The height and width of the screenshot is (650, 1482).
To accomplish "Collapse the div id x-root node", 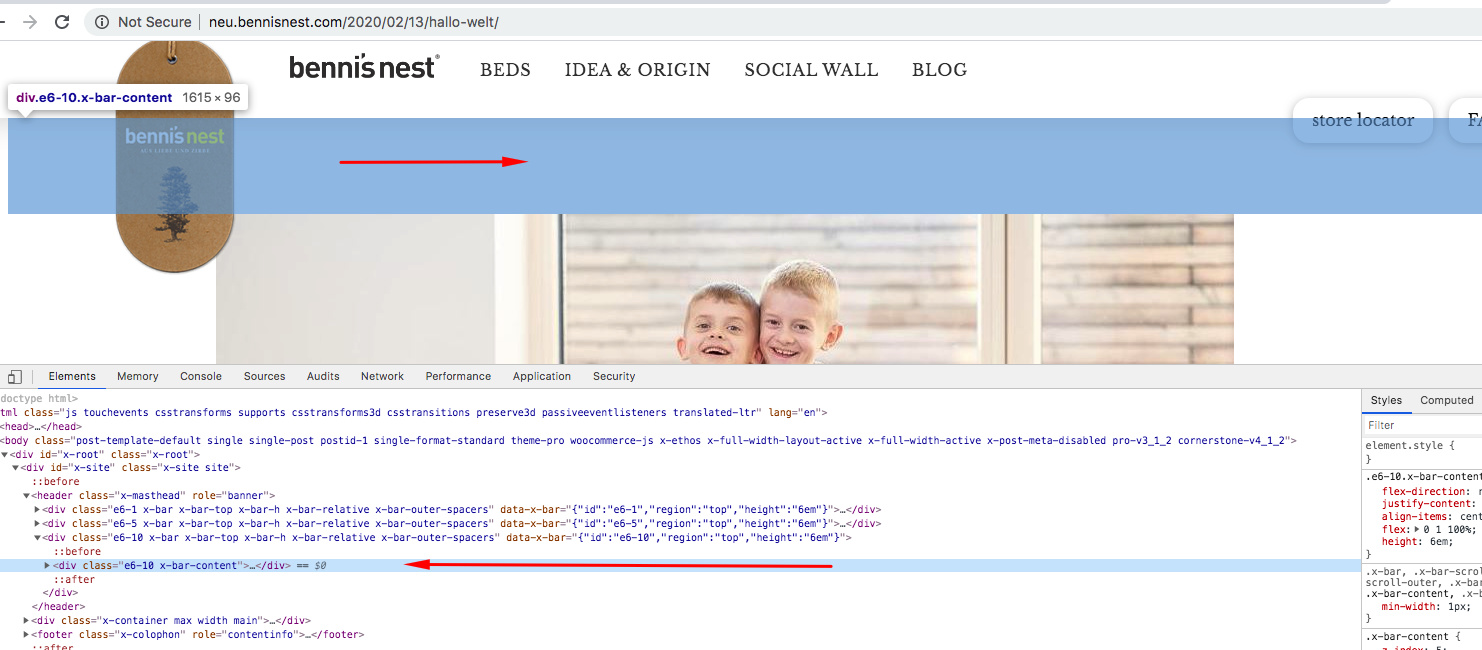I will click(x=4, y=454).
